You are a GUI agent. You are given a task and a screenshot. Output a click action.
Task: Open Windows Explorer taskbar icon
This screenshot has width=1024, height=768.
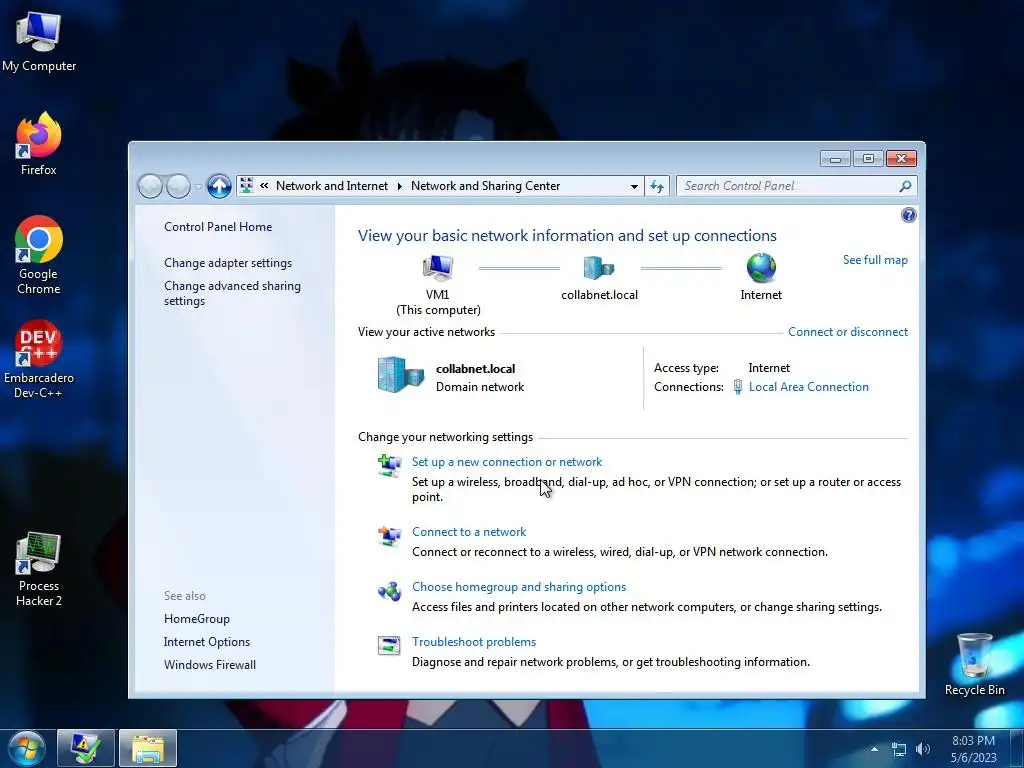148,748
